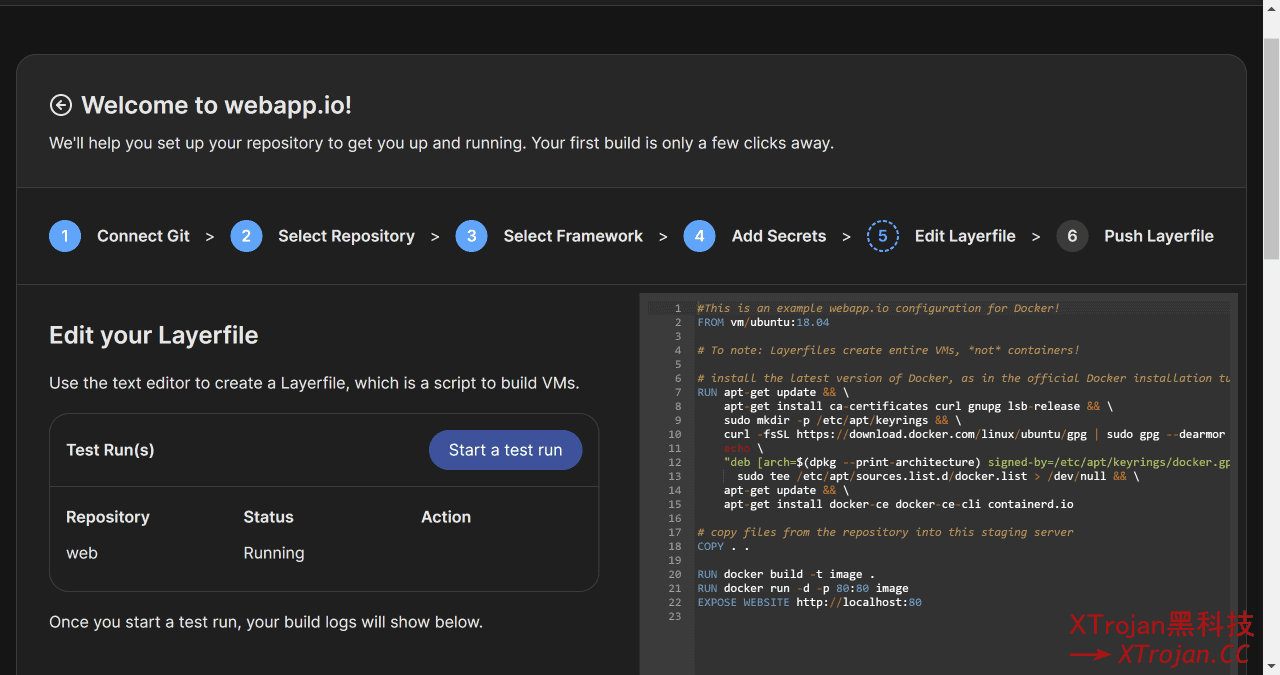The width and height of the screenshot is (1280, 675).
Task: Start a test run
Action: tap(505, 450)
